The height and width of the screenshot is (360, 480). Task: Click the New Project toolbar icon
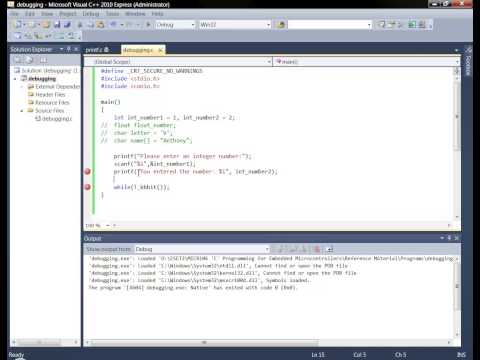(17, 24)
